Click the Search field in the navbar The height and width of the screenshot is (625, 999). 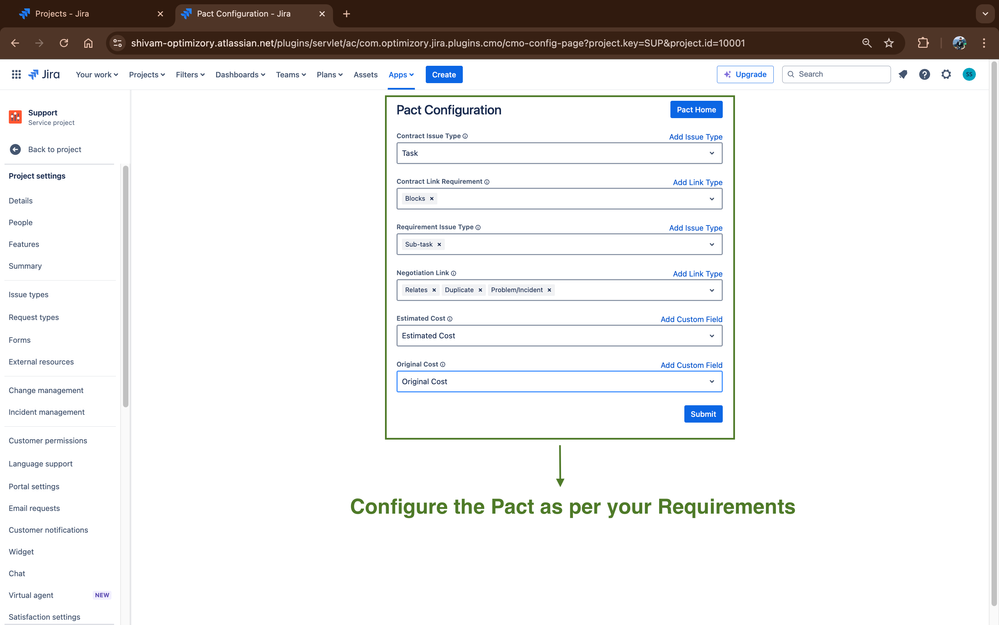(836, 74)
